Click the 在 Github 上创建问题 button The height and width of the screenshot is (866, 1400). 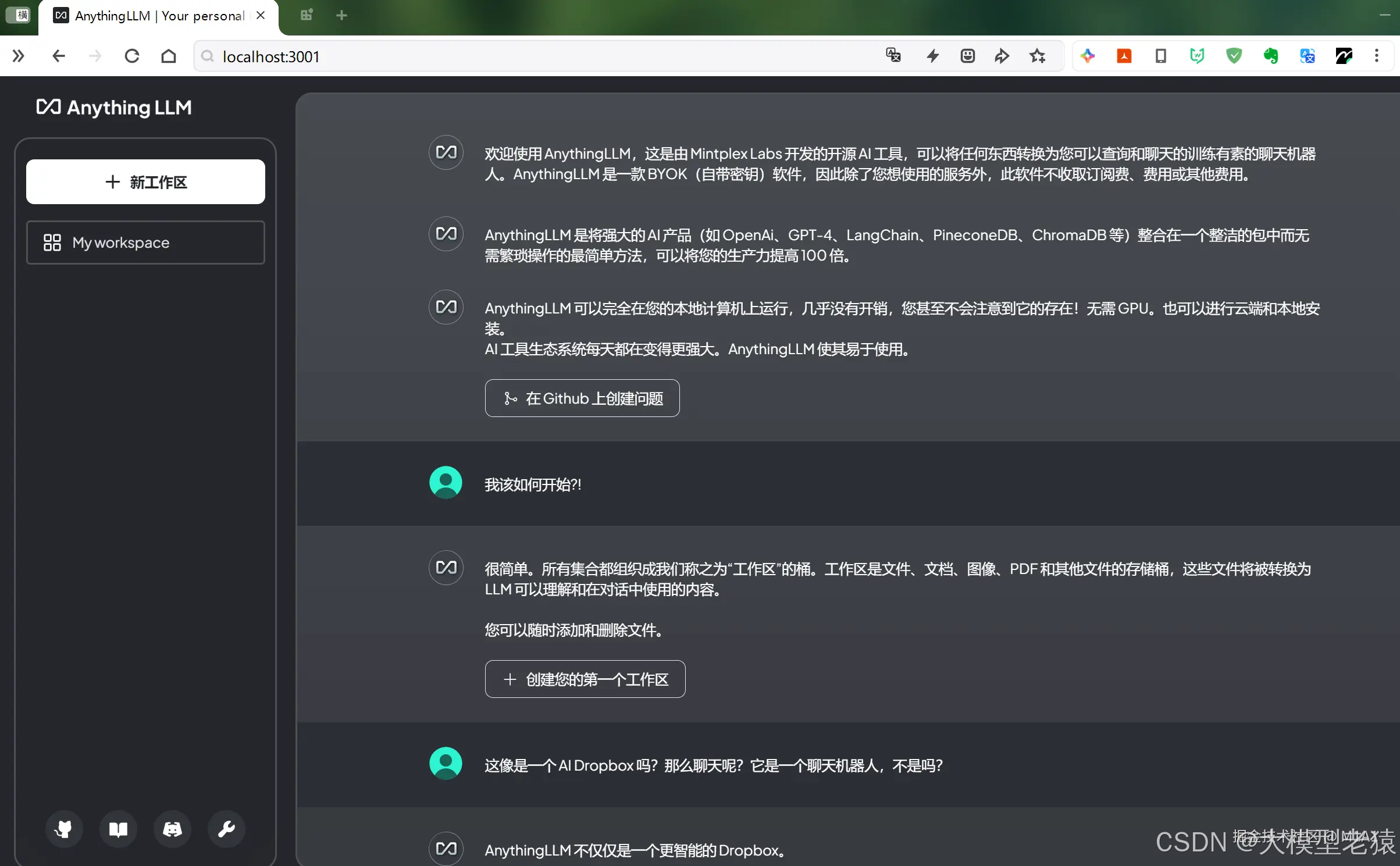click(582, 398)
